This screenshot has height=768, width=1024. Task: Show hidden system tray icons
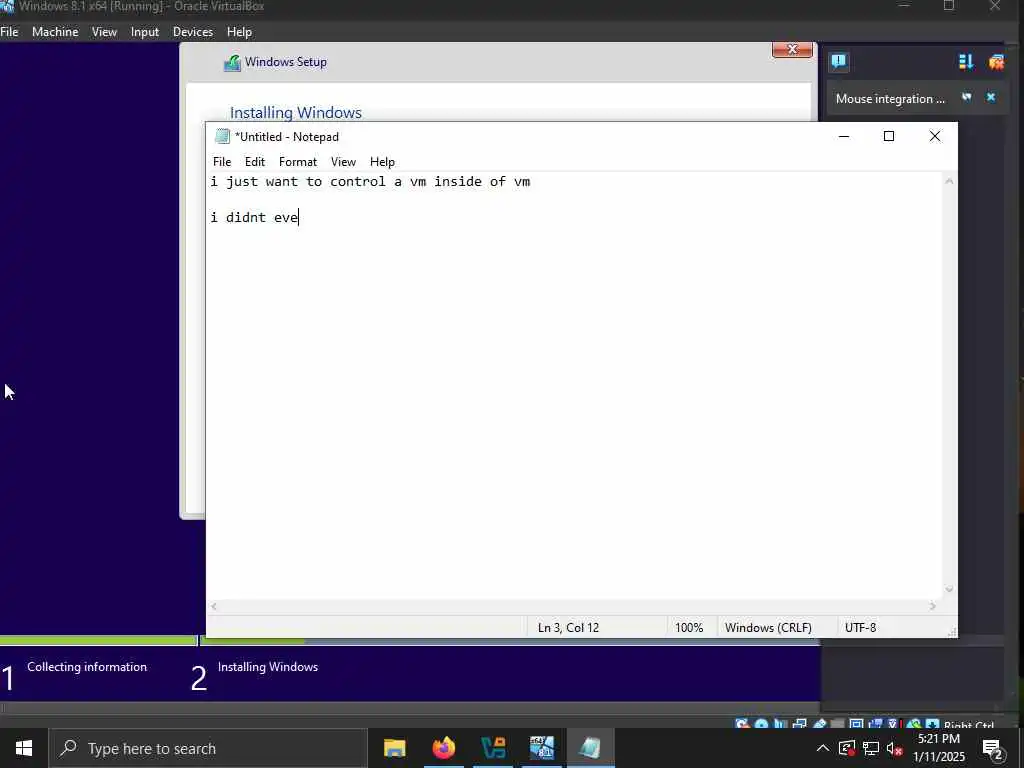(823, 748)
